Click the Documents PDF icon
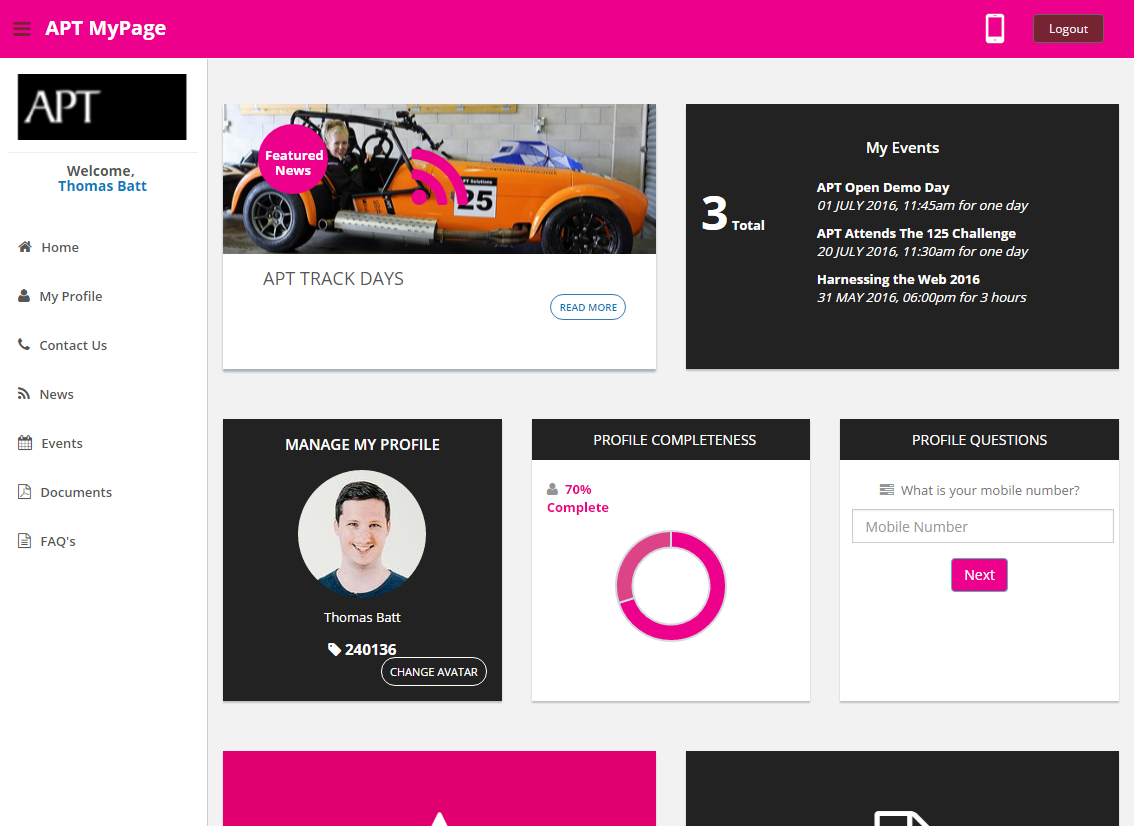 click(25, 492)
